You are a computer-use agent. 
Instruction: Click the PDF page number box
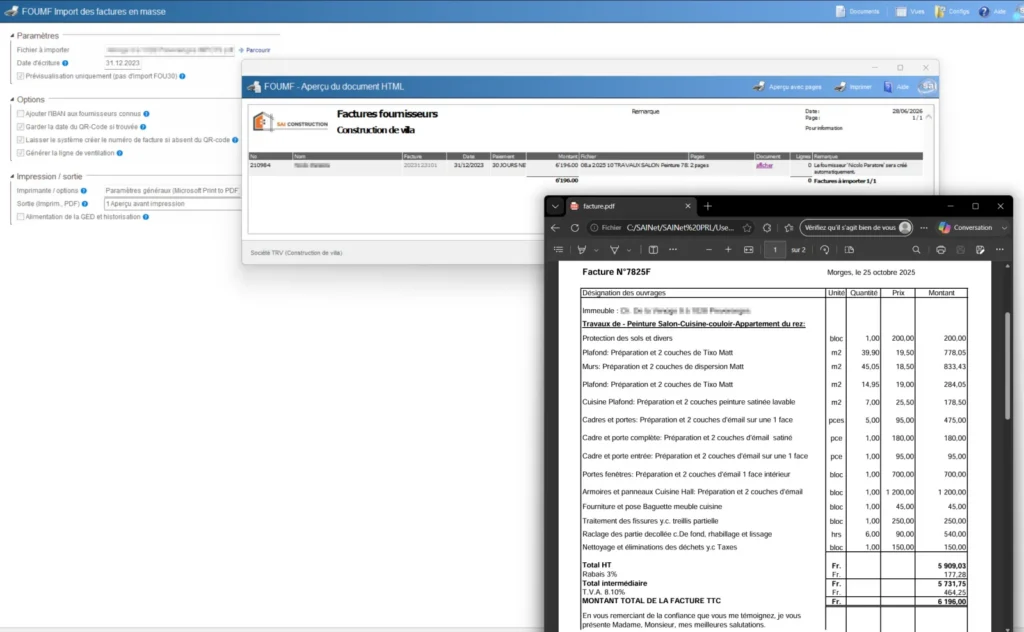point(775,249)
